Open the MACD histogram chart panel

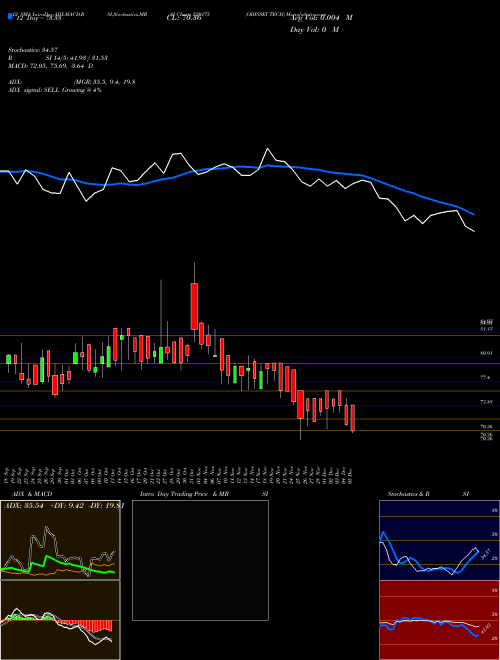click(60, 620)
